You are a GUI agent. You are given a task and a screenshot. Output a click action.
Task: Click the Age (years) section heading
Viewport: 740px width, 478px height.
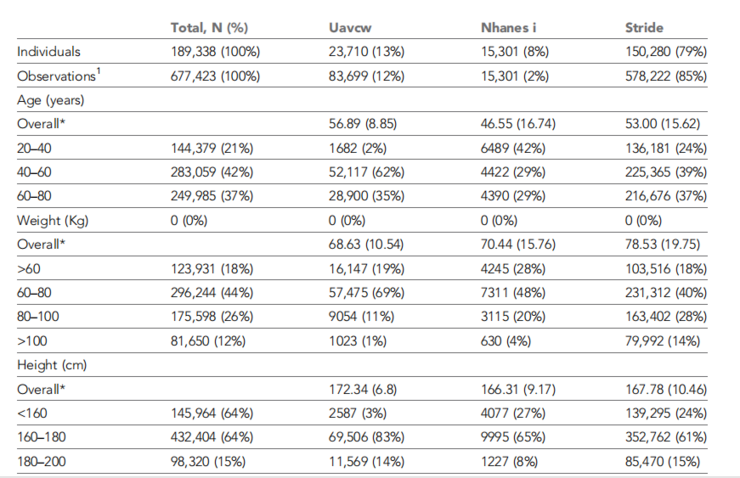pyautogui.click(x=51, y=99)
